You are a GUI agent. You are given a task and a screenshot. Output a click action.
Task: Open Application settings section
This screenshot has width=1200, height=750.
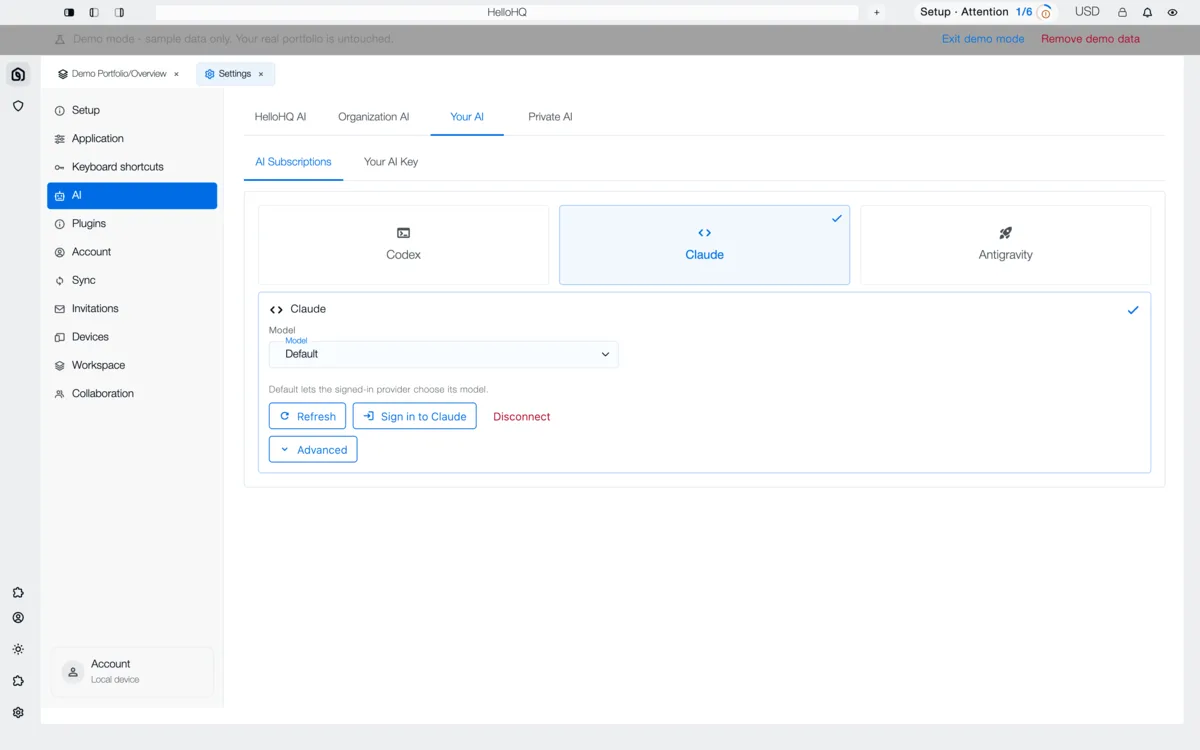(132, 139)
